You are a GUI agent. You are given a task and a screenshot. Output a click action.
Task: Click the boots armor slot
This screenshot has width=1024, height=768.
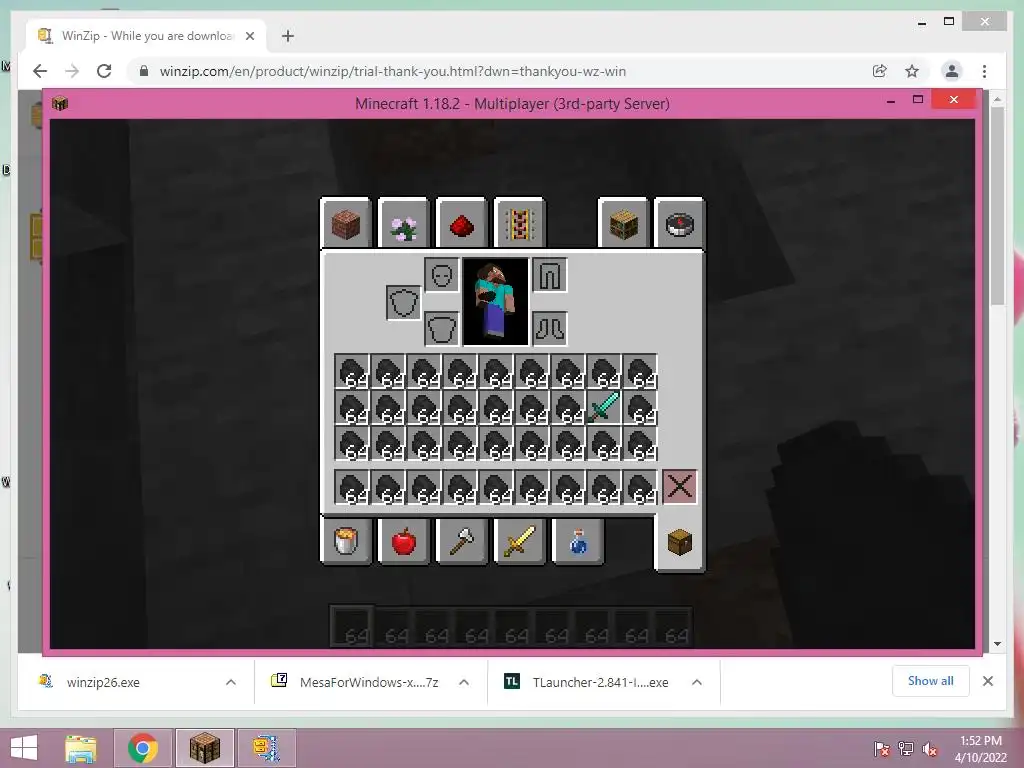549,328
